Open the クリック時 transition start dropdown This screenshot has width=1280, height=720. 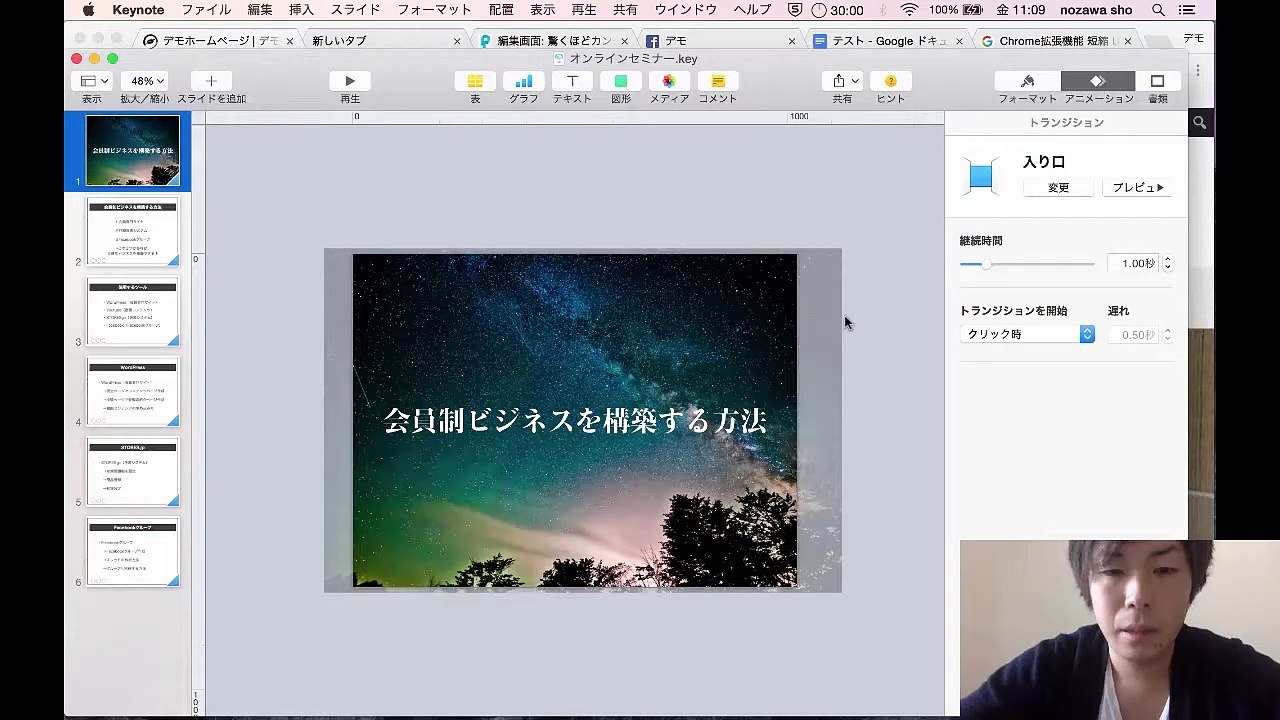[1027, 334]
